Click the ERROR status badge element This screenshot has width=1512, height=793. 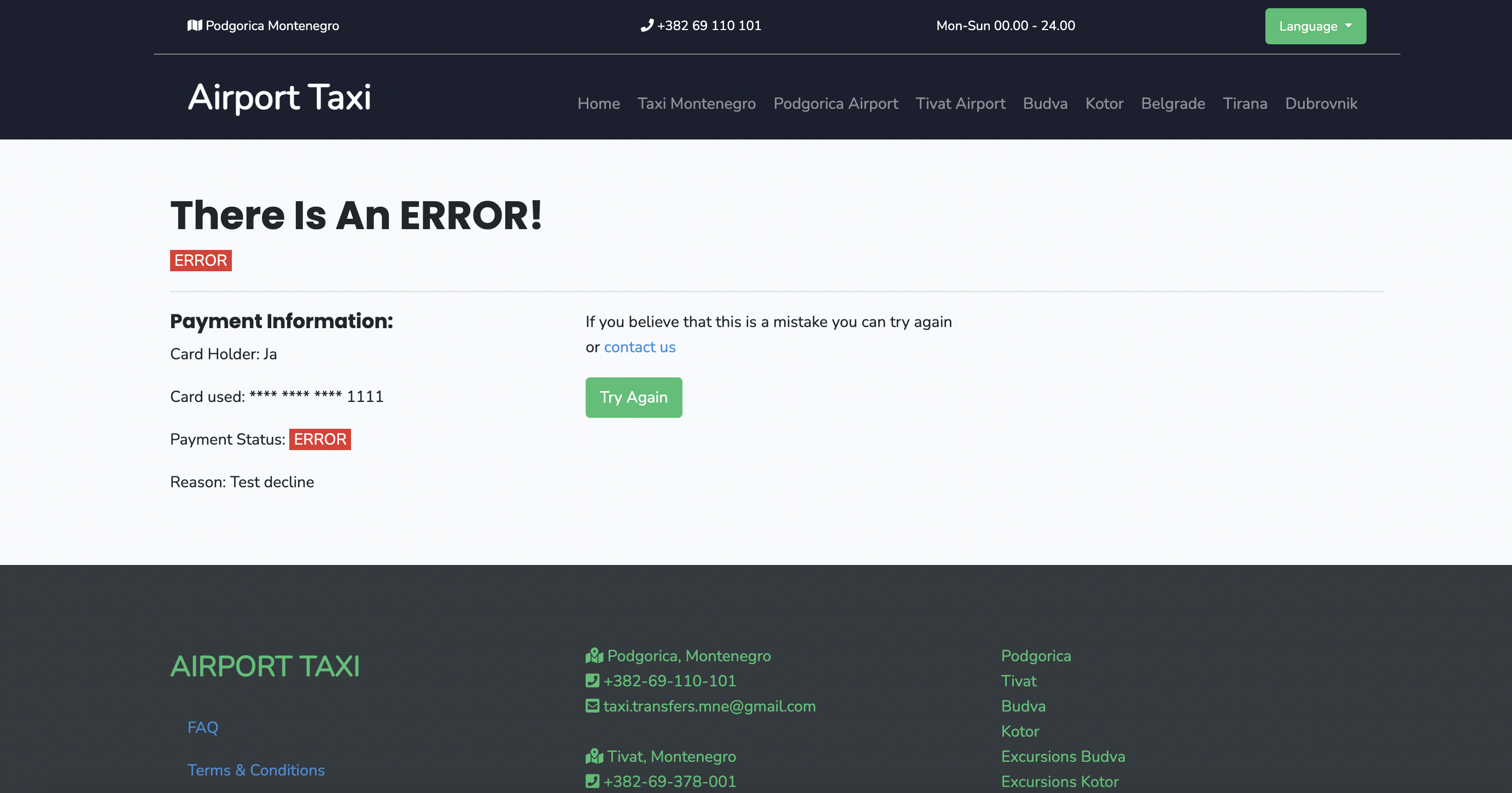pos(320,439)
